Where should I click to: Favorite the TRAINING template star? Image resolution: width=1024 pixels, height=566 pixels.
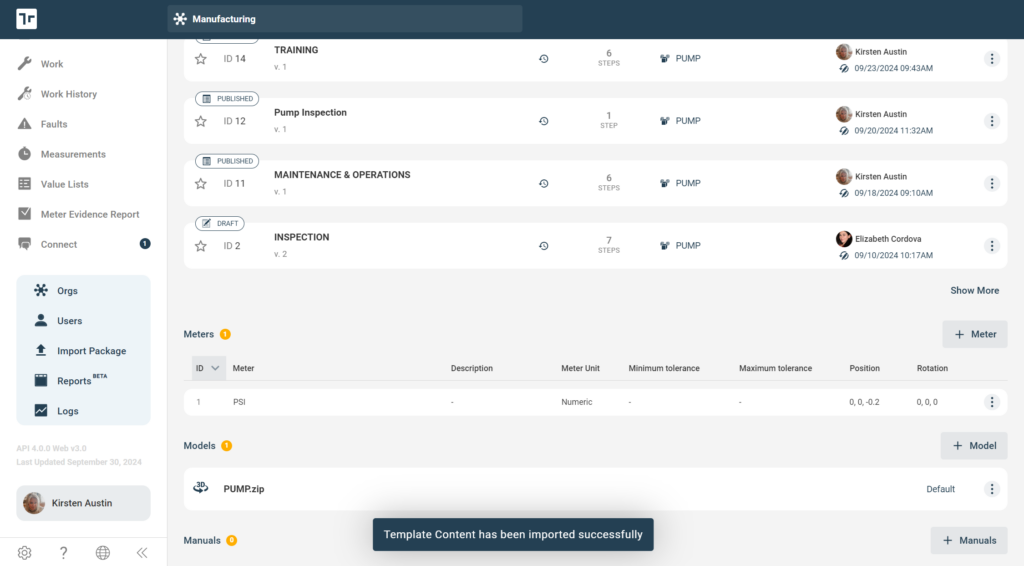click(200, 59)
